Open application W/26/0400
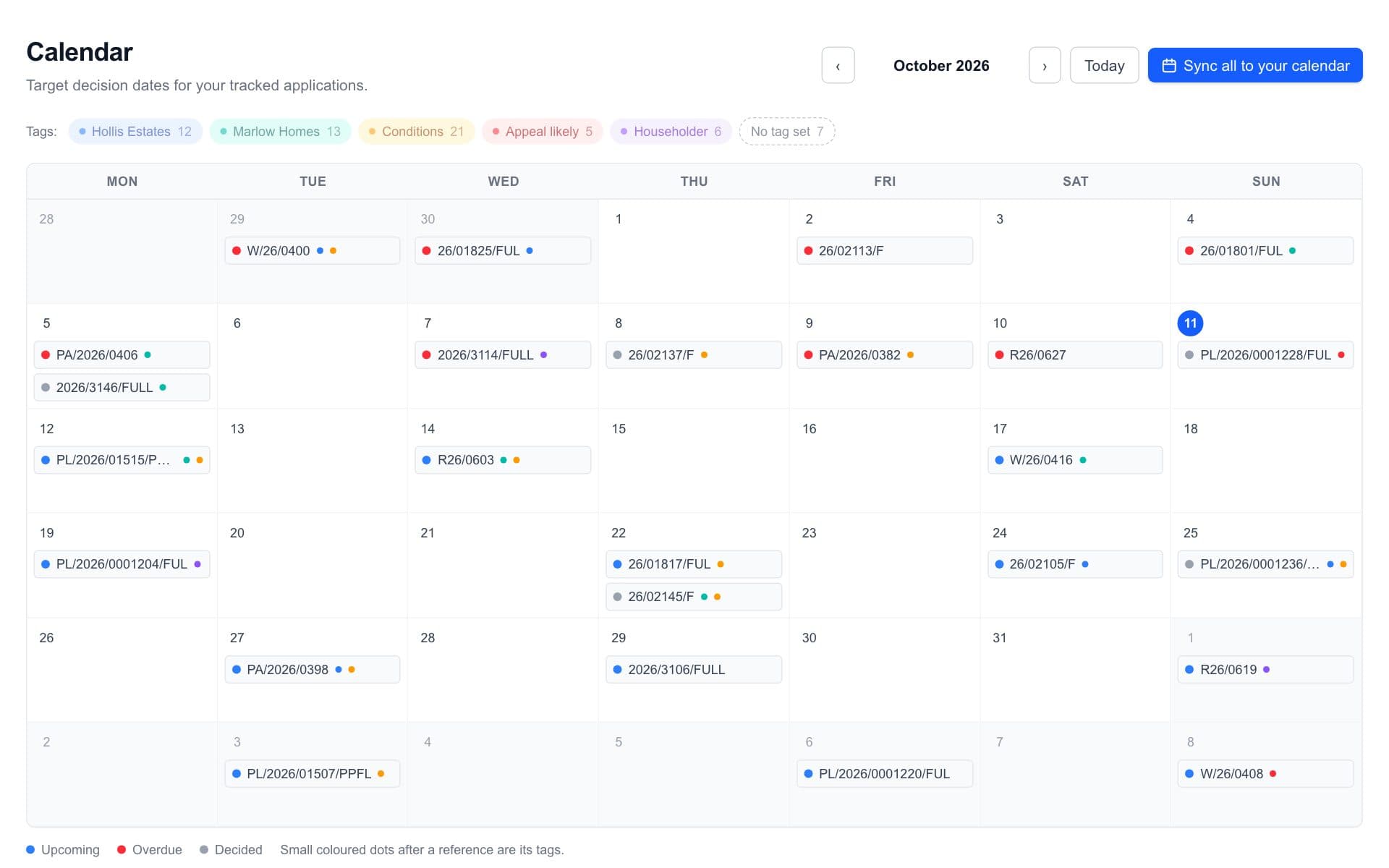This screenshot has width=1389, height=868. (313, 251)
